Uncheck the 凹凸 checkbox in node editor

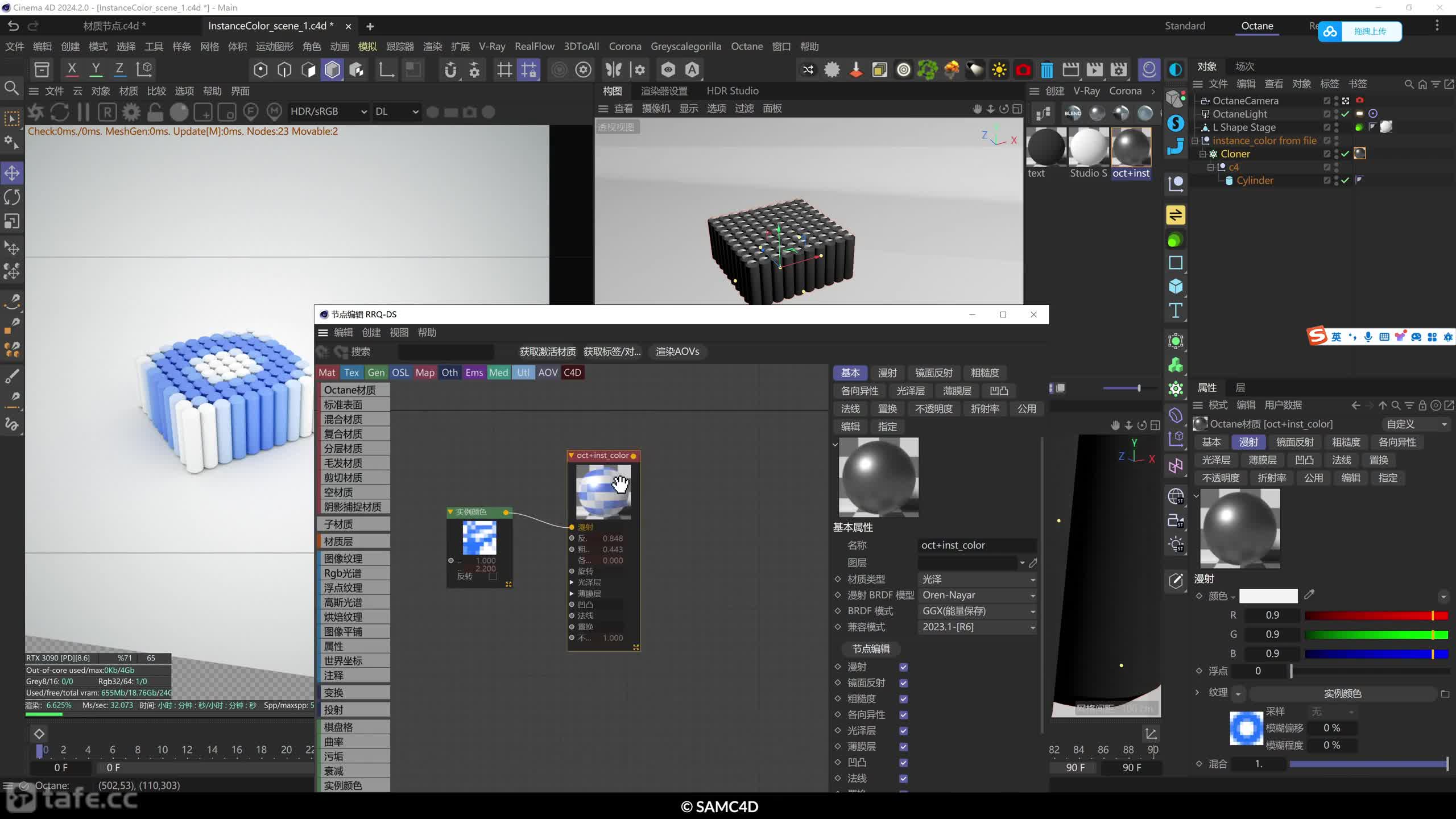click(x=903, y=762)
